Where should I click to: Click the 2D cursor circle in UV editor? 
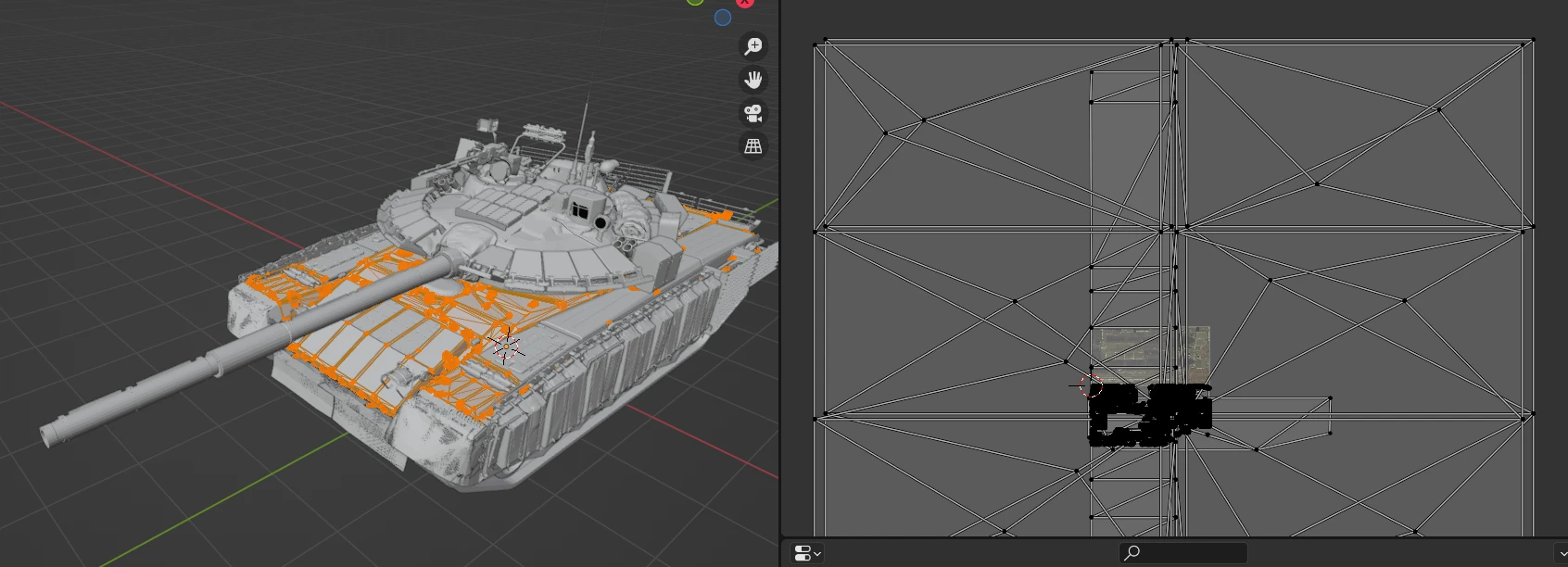click(1090, 385)
